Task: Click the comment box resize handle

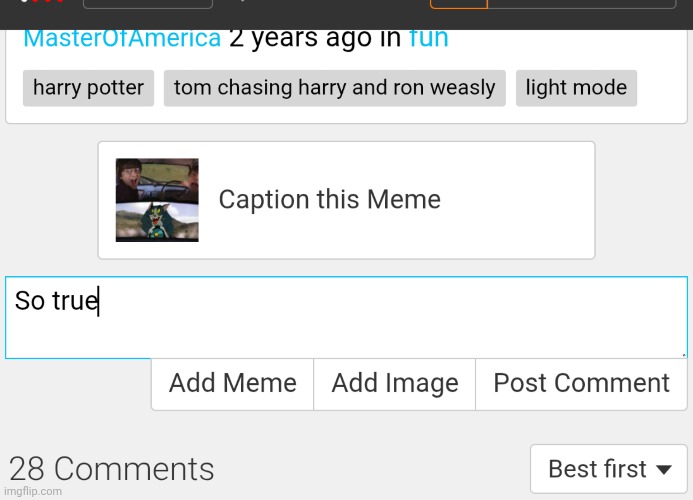Action: tap(683, 355)
